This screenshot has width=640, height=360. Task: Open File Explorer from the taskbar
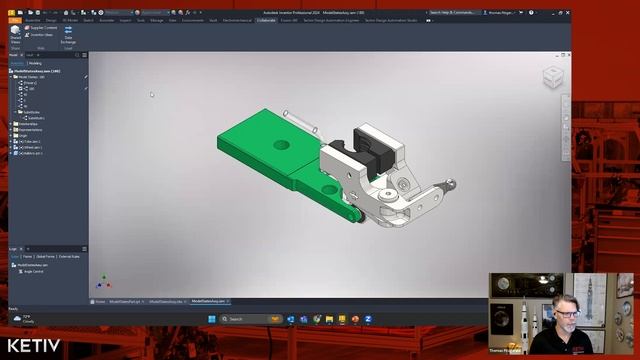pos(329,319)
